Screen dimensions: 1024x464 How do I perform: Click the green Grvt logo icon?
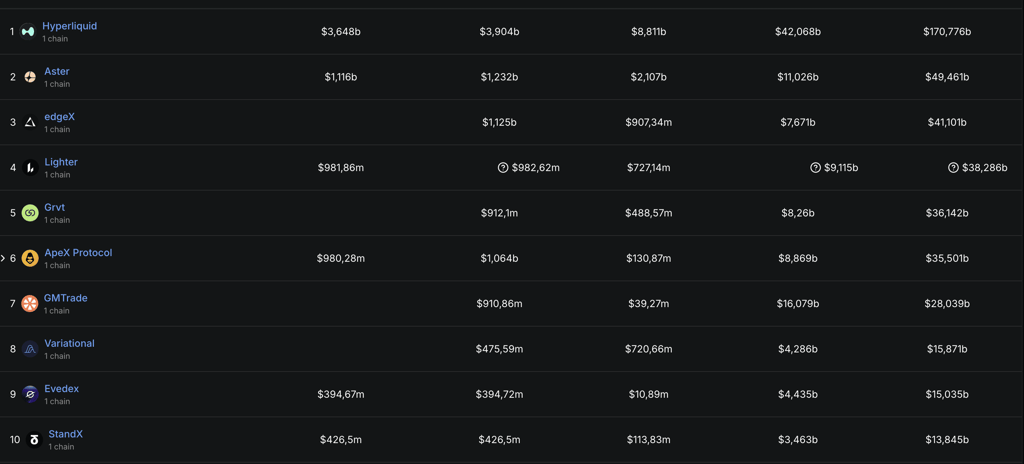tap(30, 212)
